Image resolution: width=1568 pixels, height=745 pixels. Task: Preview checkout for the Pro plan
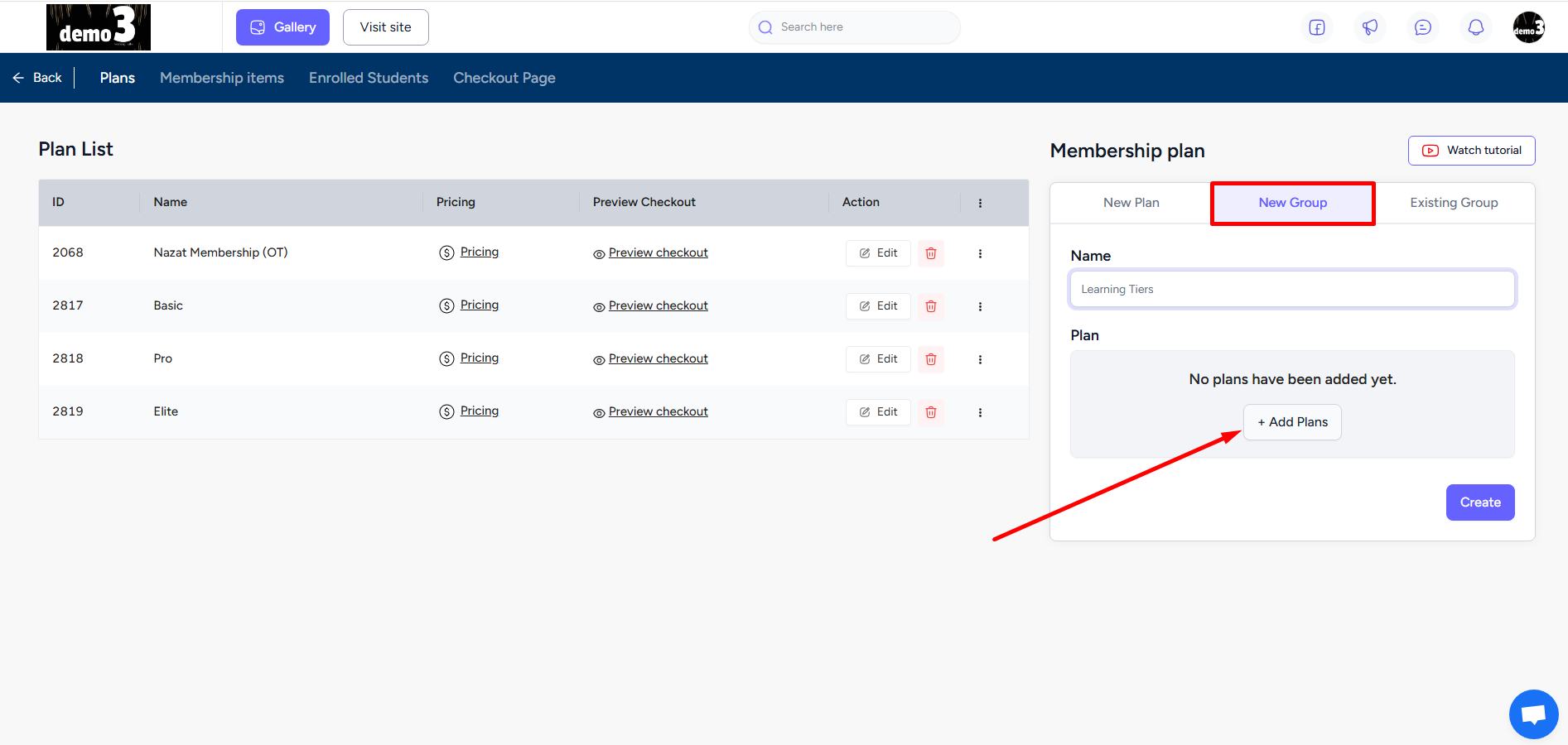pos(651,359)
